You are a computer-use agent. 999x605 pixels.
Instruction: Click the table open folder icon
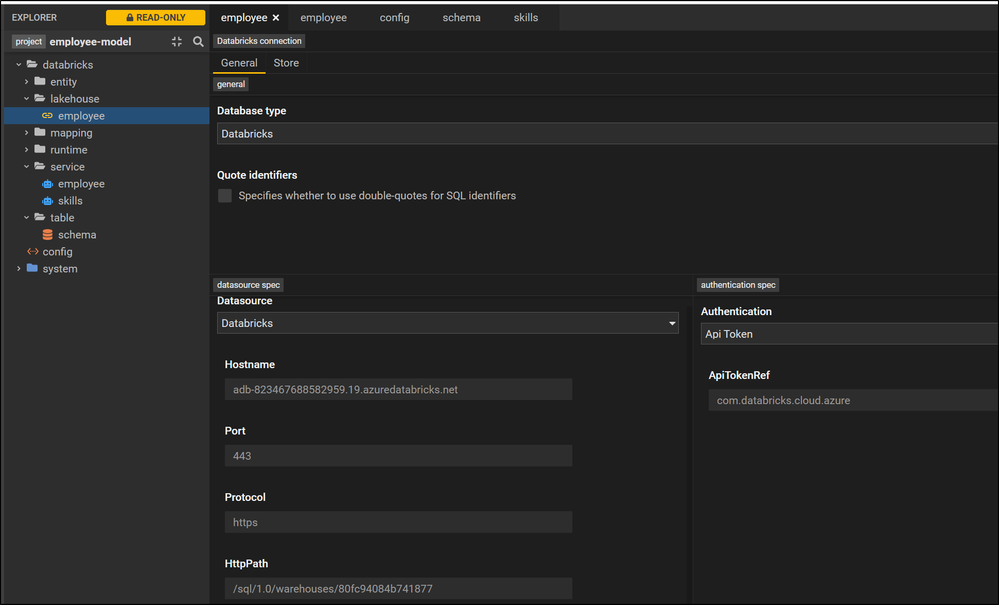pyautogui.click(x=40, y=218)
